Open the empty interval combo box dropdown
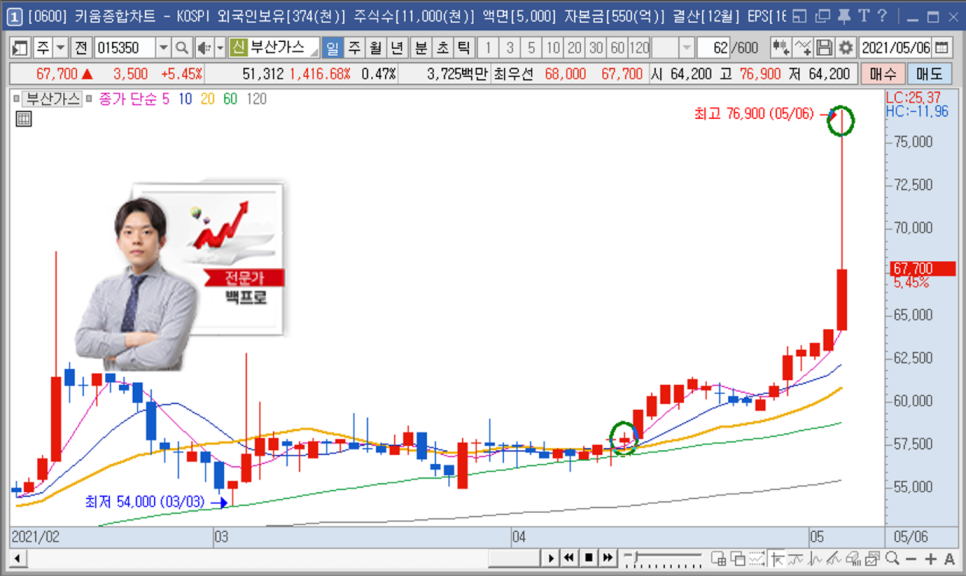The width and height of the screenshot is (966, 576). [686, 47]
